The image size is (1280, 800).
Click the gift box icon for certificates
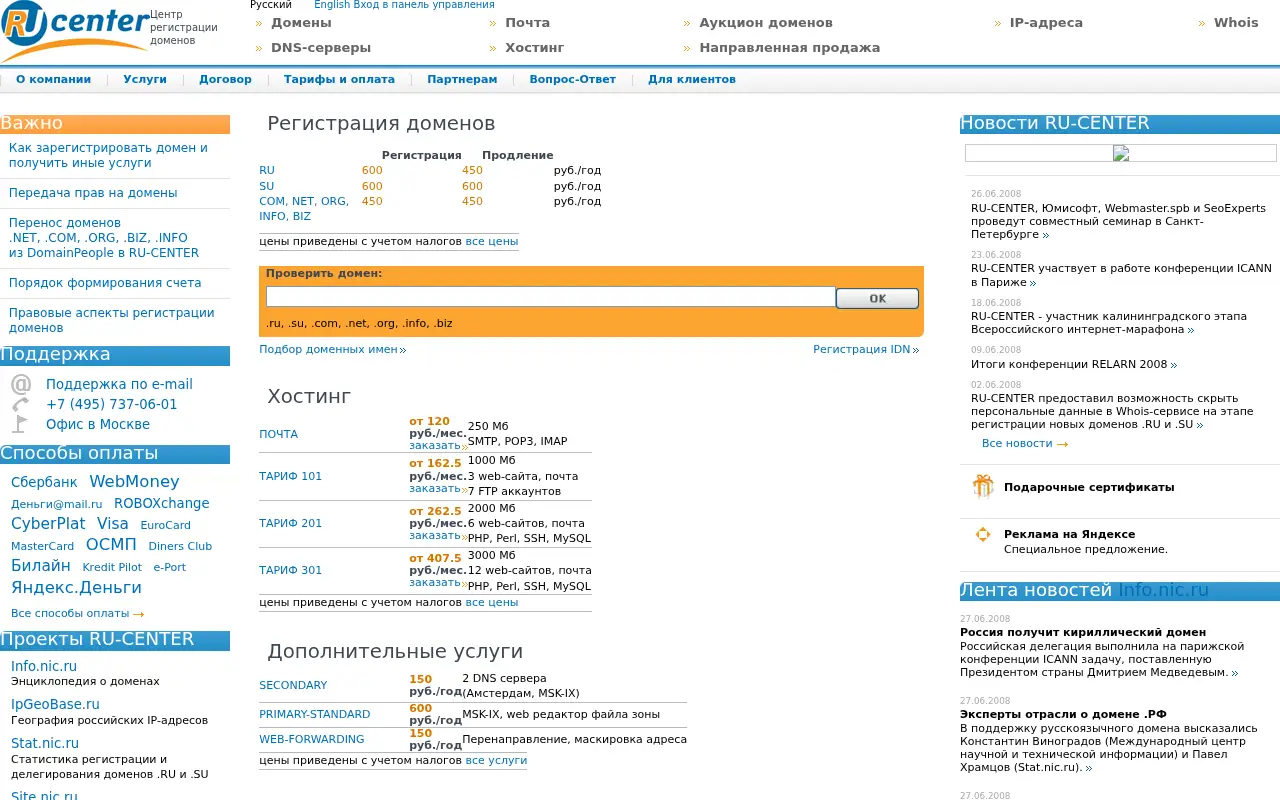tap(983, 487)
